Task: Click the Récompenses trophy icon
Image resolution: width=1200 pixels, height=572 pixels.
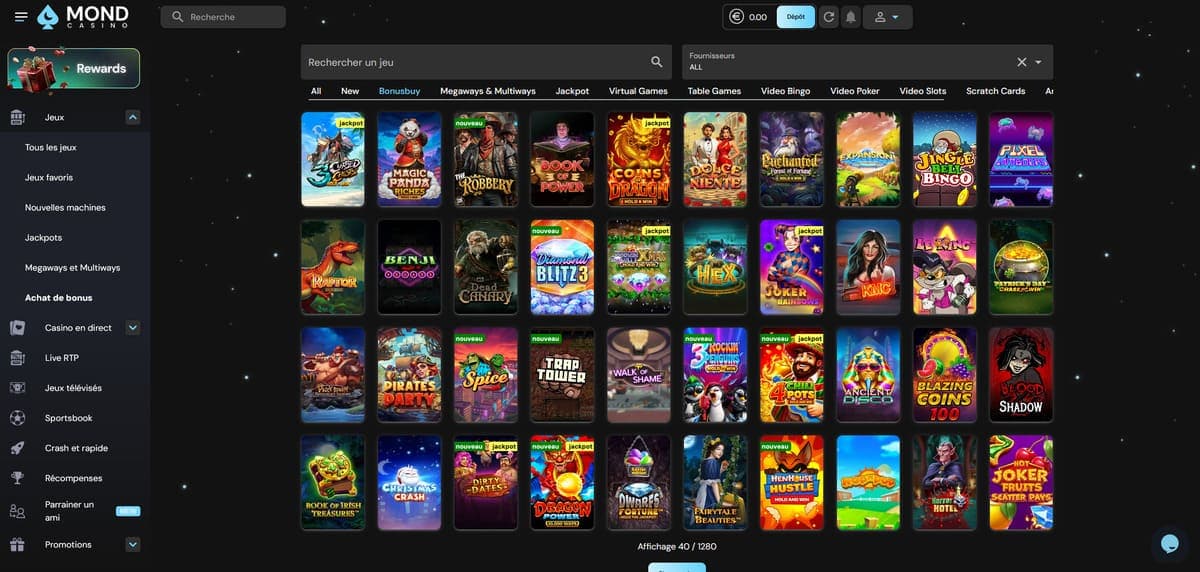Action: [x=17, y=478]
